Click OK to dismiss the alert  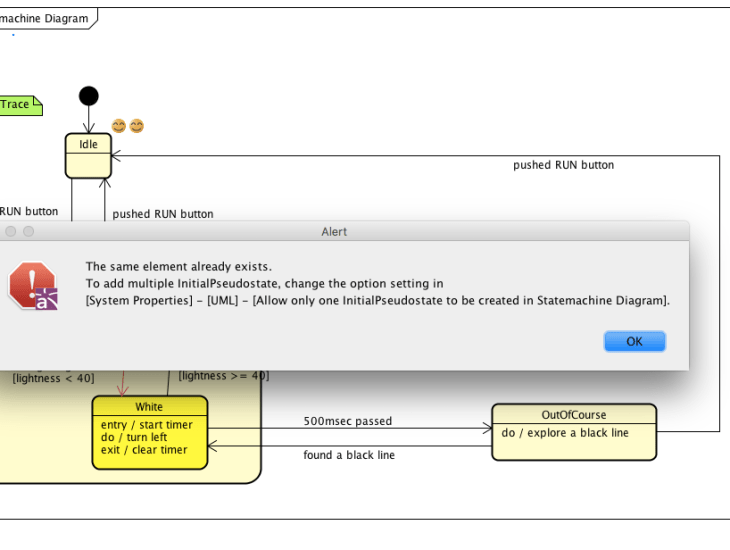634,341
